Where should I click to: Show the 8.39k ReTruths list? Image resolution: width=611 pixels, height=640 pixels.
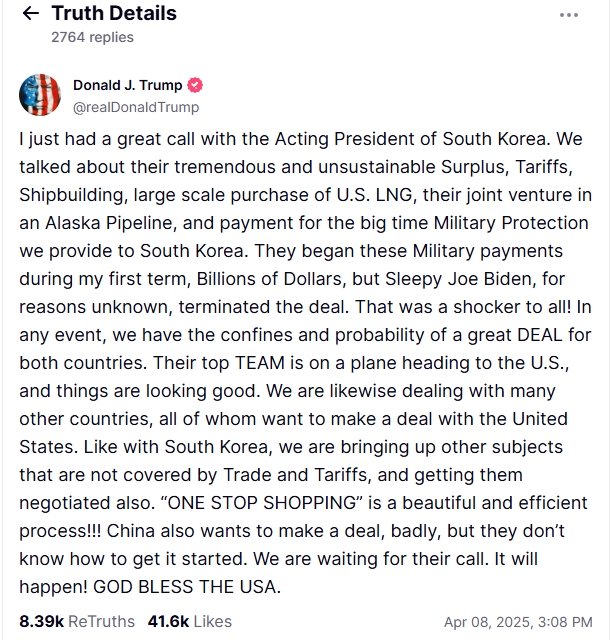(76, 621)
